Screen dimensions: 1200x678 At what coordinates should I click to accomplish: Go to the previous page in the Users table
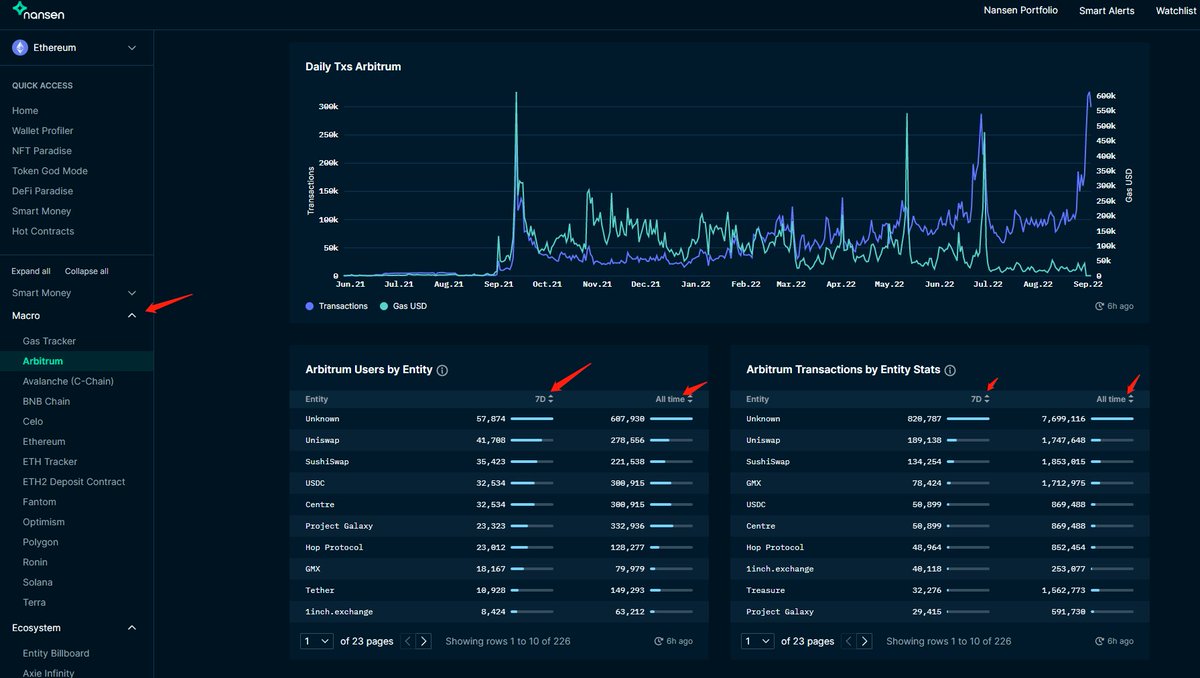[x=408, y=641]
